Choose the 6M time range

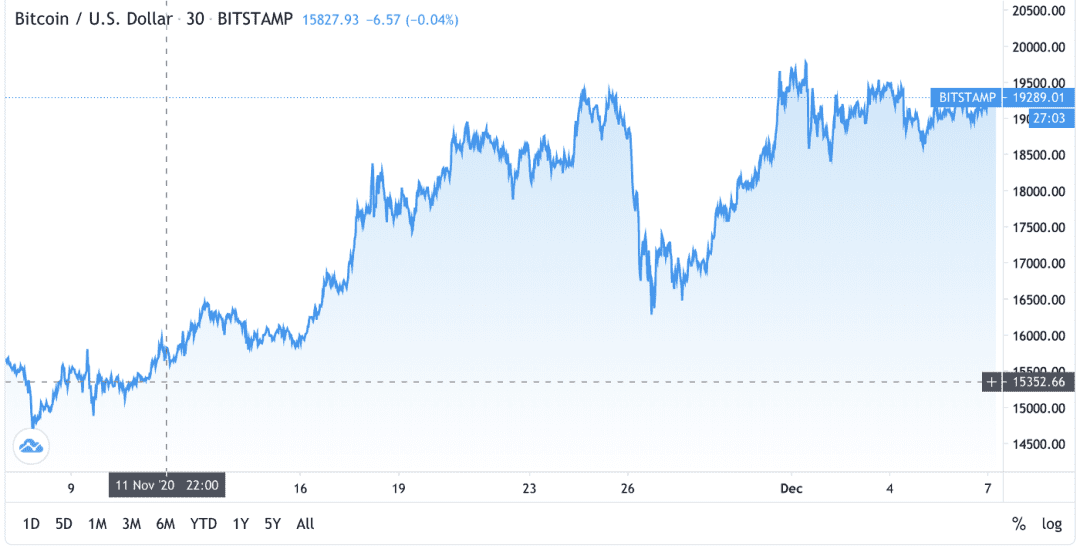165,524
